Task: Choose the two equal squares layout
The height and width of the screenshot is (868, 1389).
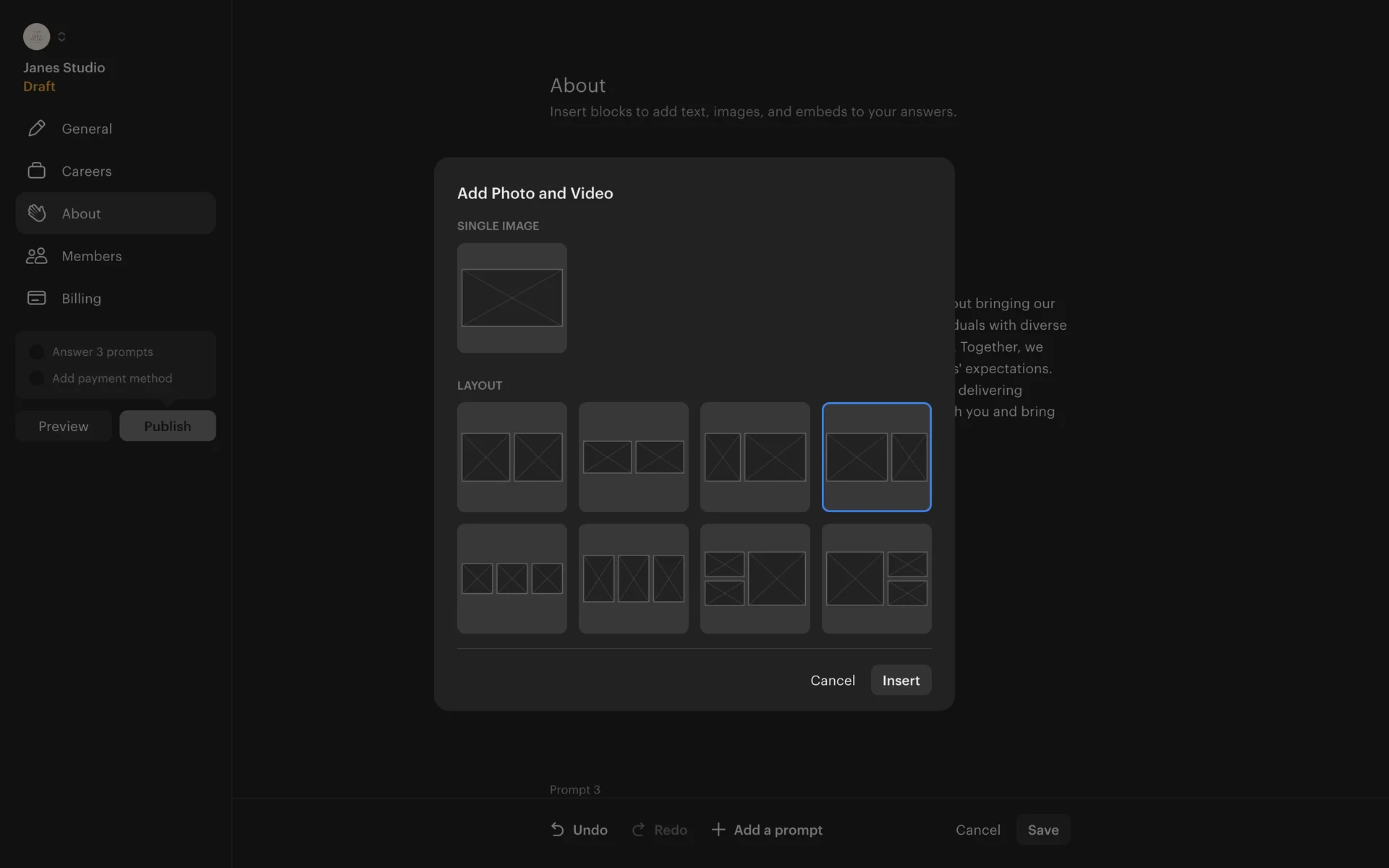Action: (511, 457)
